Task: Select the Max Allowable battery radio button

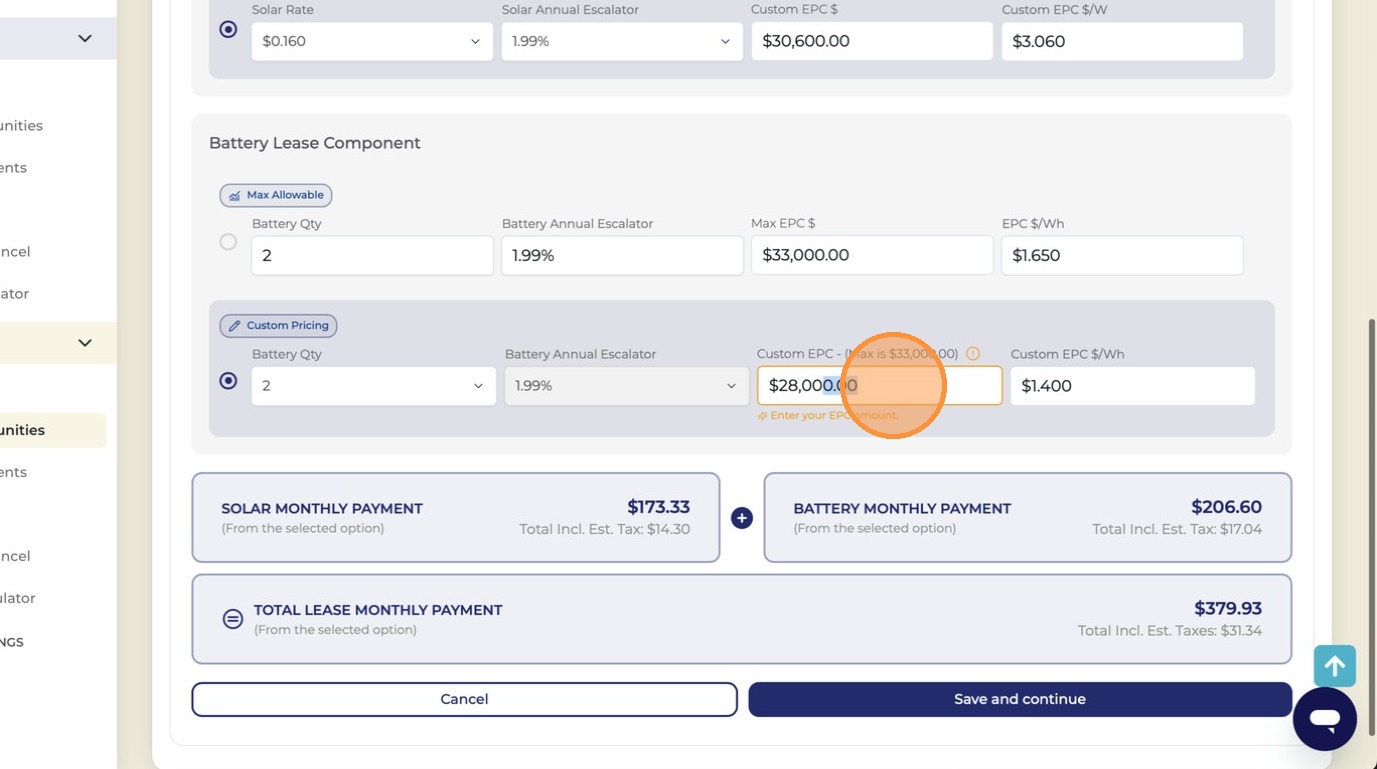Action: pos(228,242)
